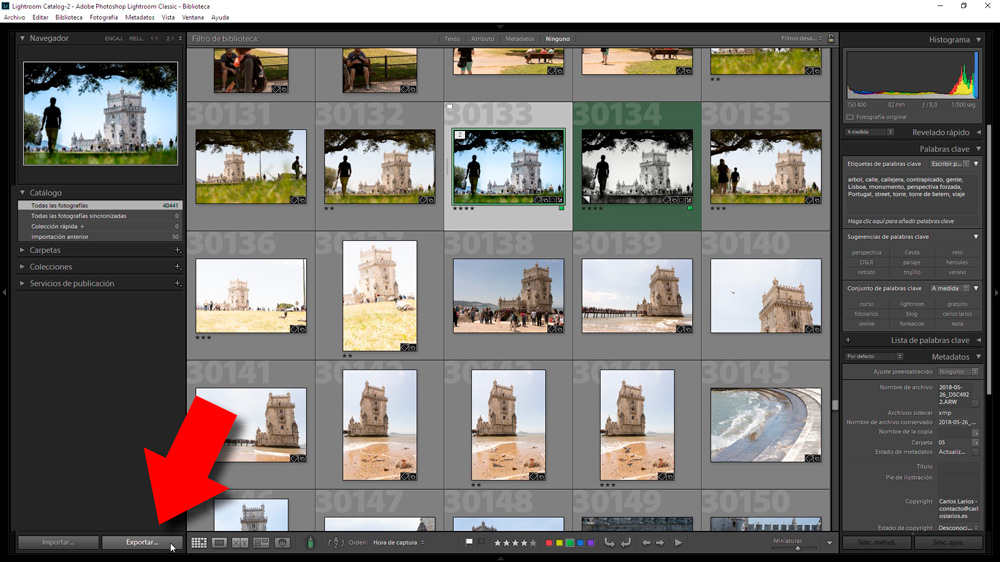The height and width of the screenshot is (562, 1000).
Task: Switch to Loupe view icon
Action: [219, 543]
